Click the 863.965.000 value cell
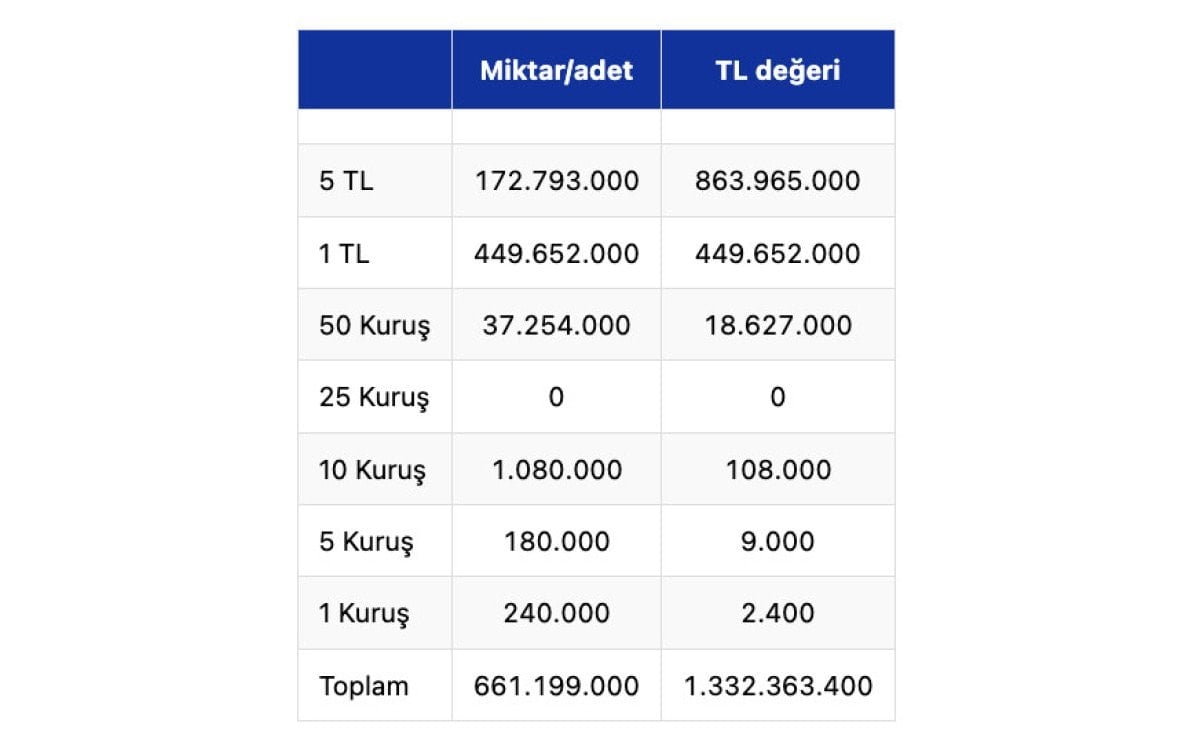Image resolution: width=1200 pixels, height=738 pixels. (777, 182)
